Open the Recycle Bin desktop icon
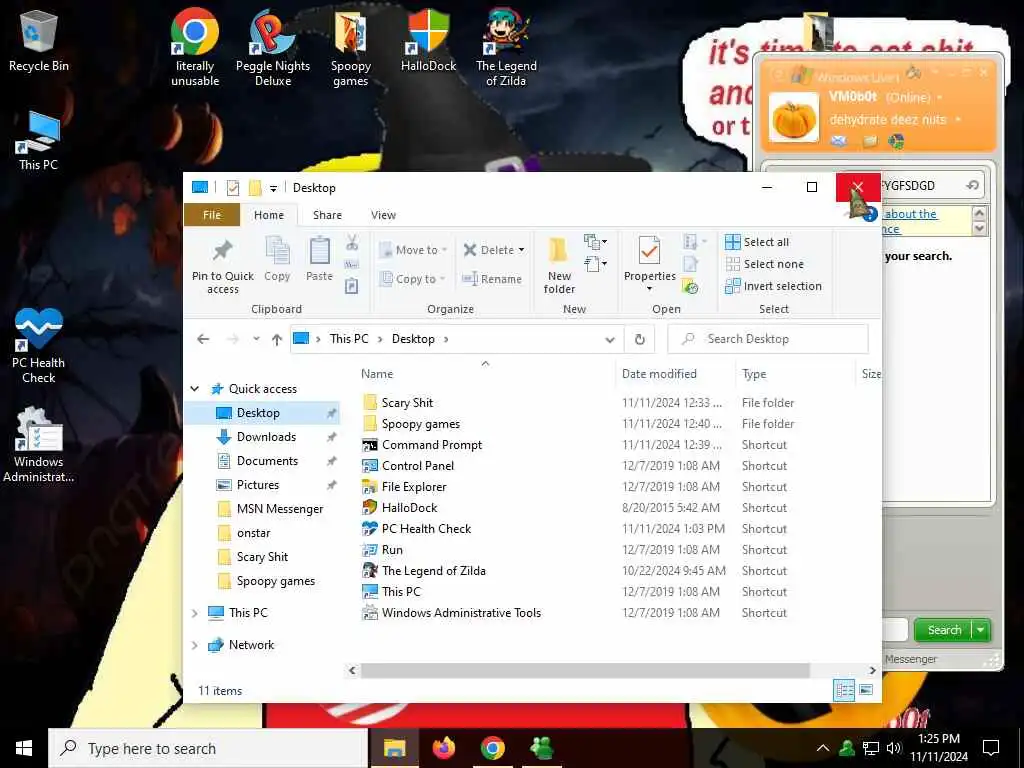The image size is (1024, 768). pos(39,40)
